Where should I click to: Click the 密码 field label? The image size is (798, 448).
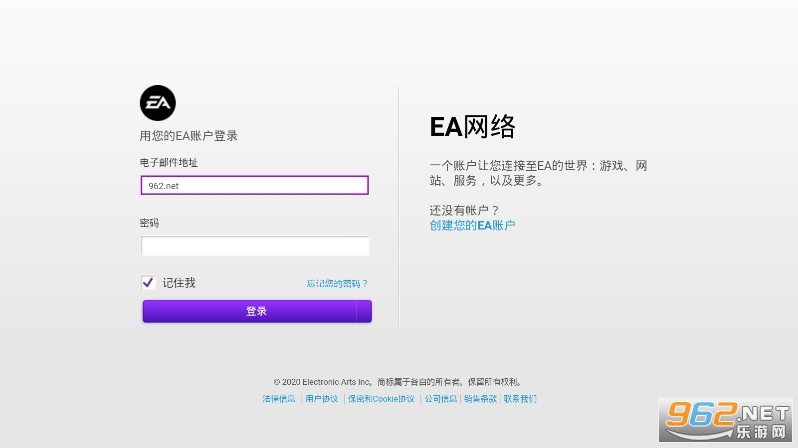pos(150,222)
